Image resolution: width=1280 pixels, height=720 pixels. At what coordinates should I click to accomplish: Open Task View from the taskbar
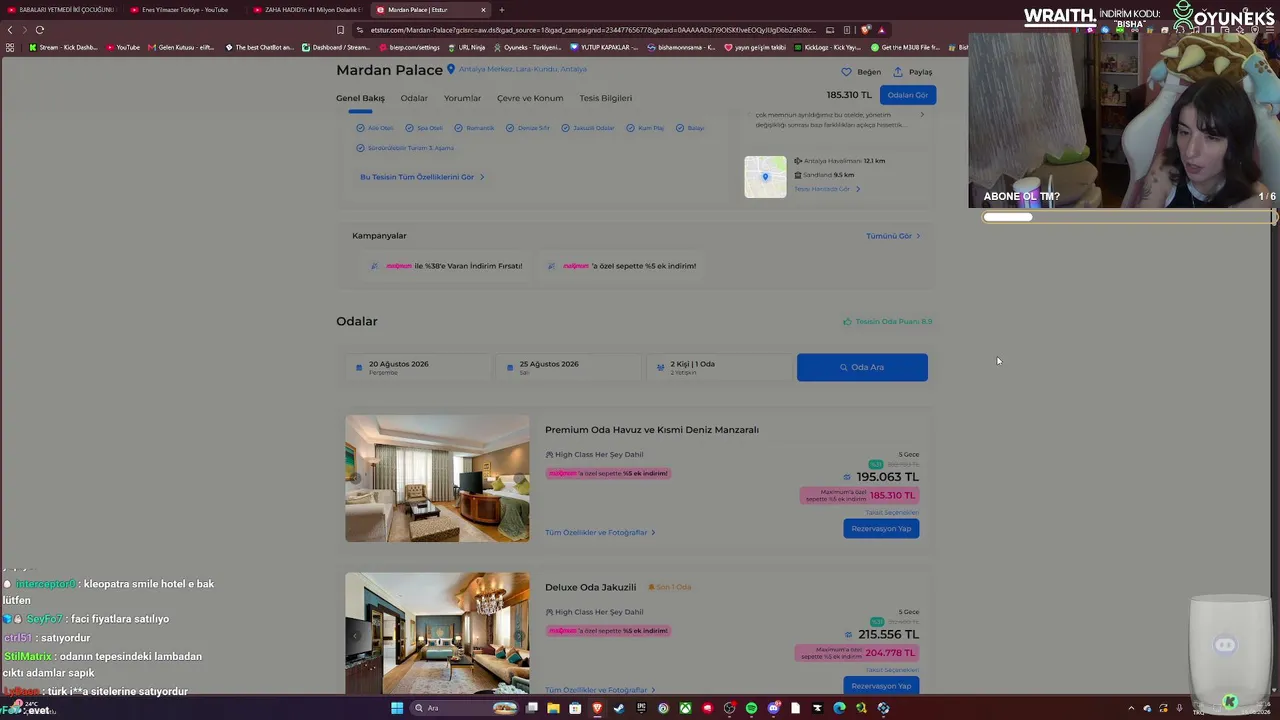click(x=532, y=708)
